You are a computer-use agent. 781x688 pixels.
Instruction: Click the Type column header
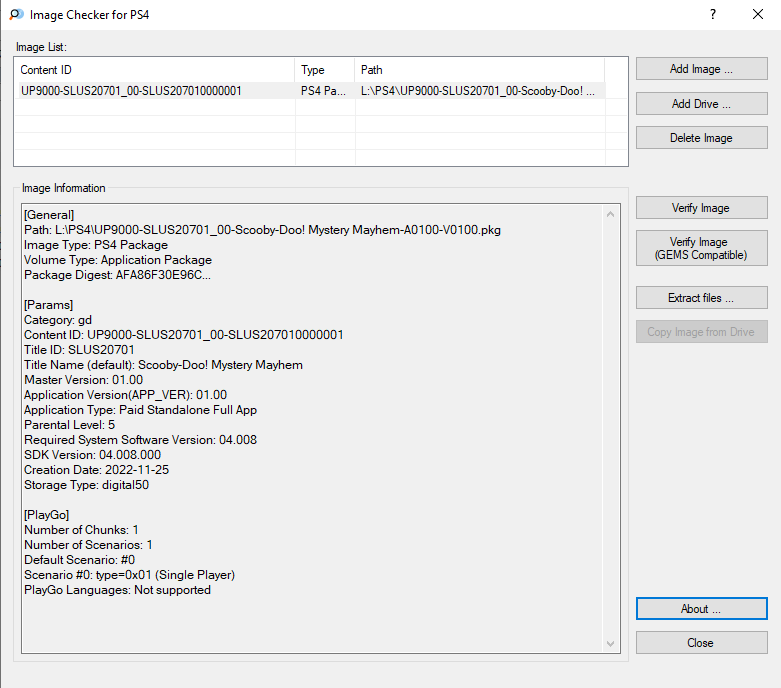coord(325,70)
